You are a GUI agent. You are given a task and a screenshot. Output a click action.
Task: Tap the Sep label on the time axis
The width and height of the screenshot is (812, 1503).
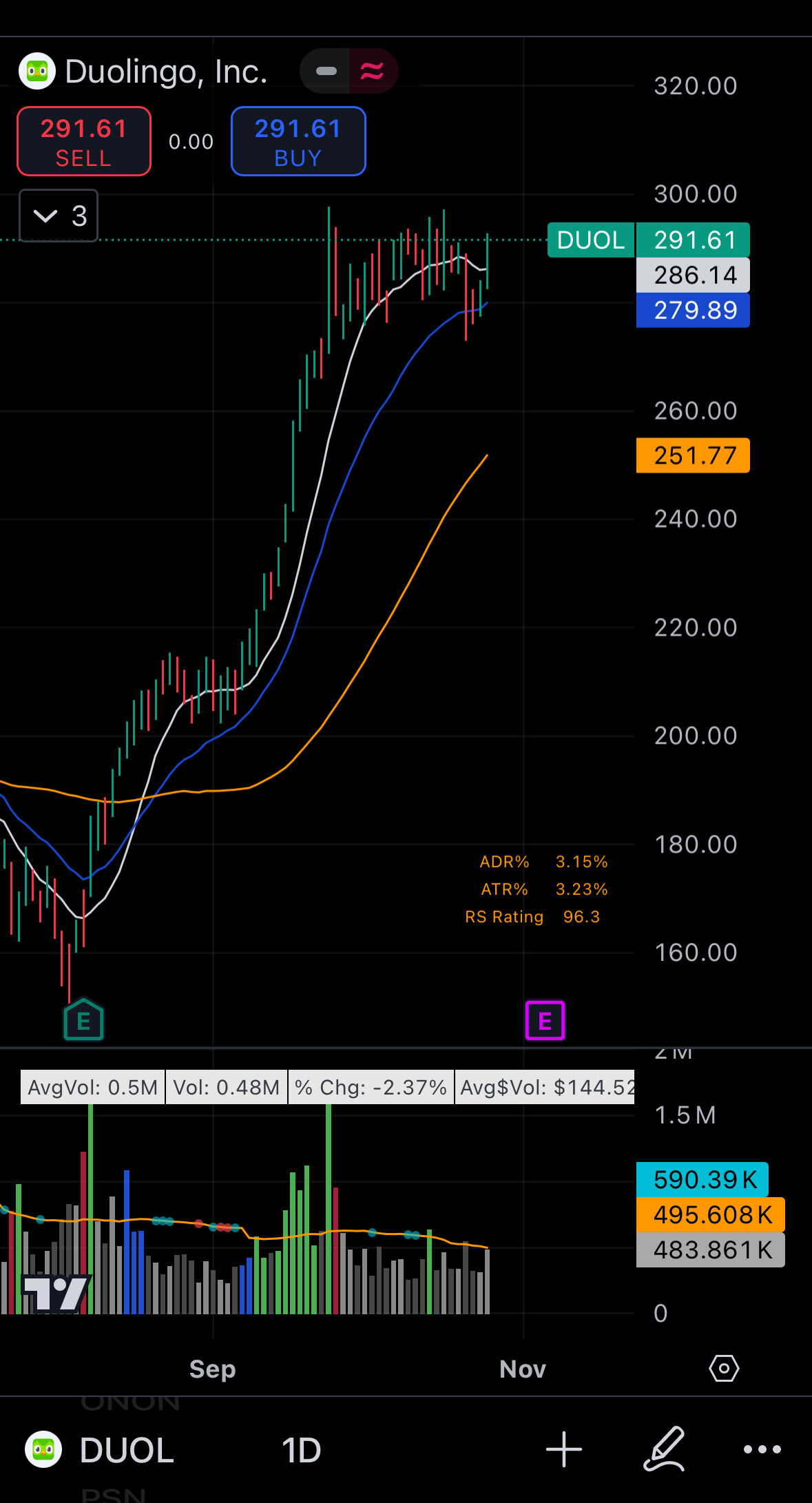(x=213, y=1369)
